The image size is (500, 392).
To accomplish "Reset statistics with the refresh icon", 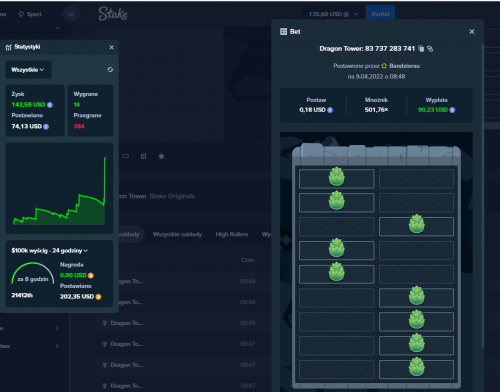I will [110, 69].
